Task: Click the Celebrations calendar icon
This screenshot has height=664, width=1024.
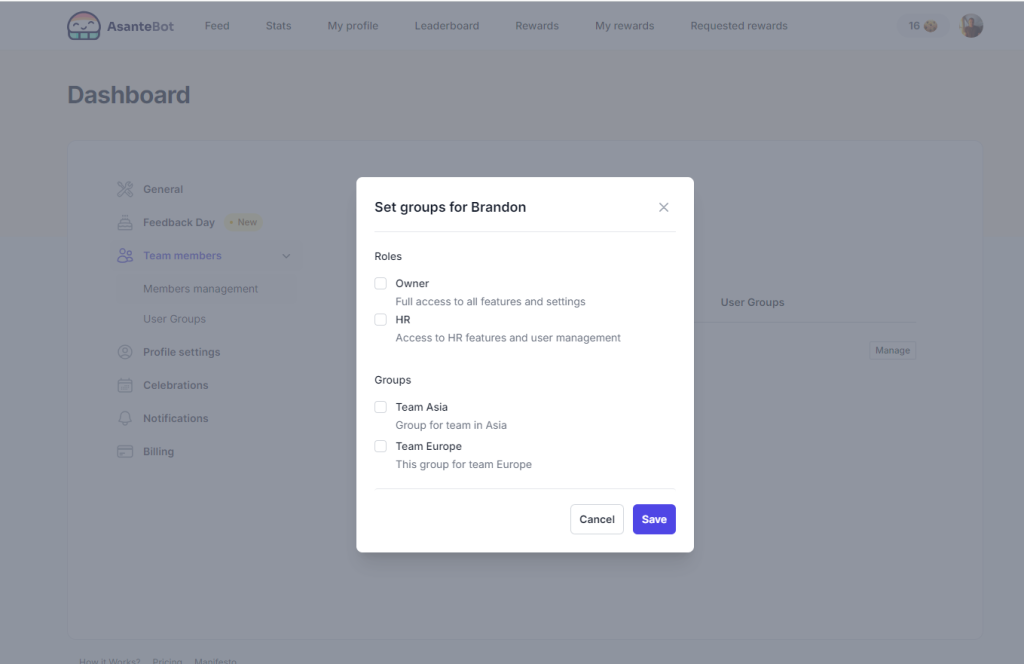Action: pyautogui.click(x=125, y=385)
